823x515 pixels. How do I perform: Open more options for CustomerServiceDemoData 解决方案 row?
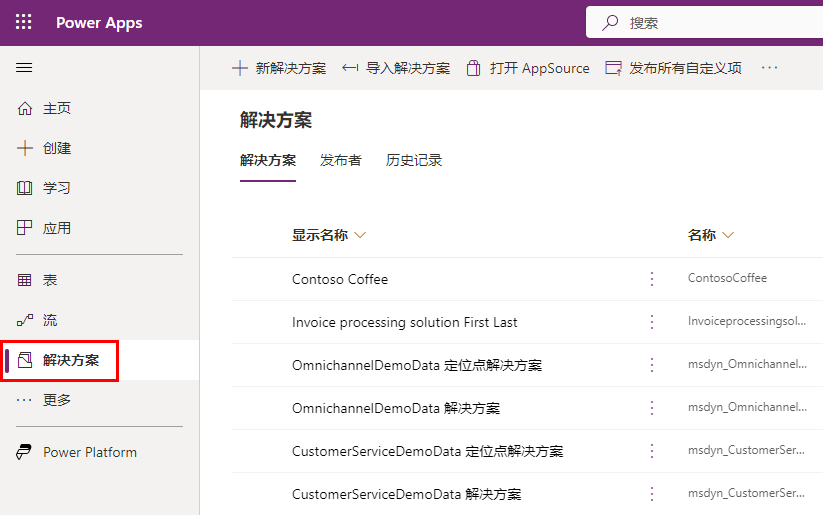tap(652, 494)
